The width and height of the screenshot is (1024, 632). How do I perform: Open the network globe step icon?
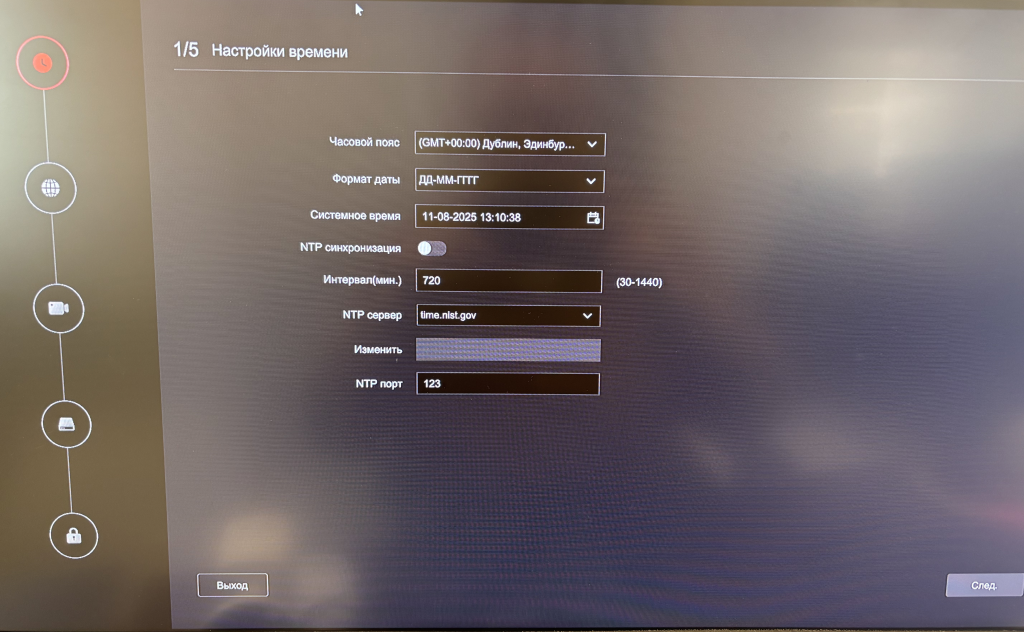click(x=50, y=188)
